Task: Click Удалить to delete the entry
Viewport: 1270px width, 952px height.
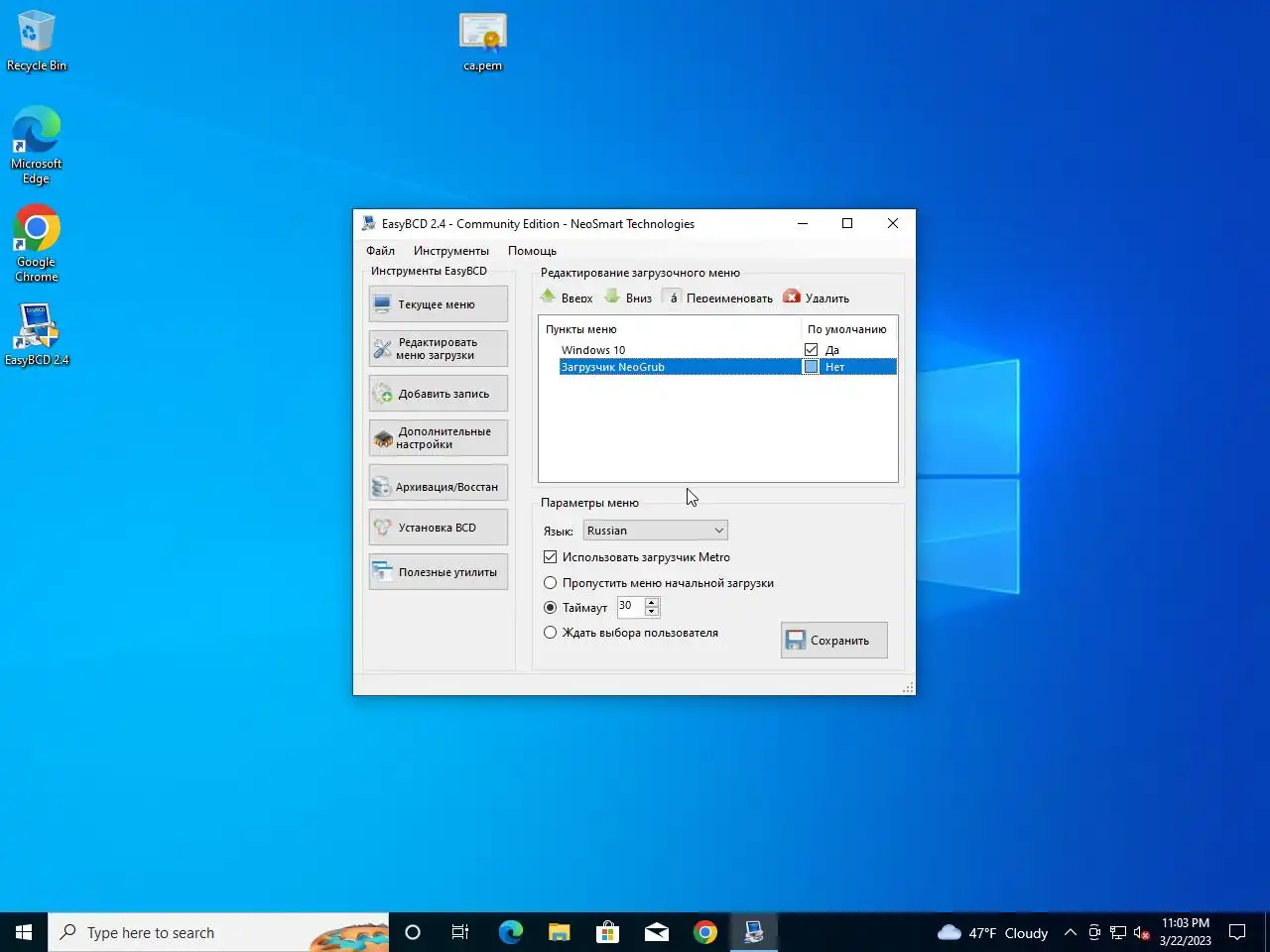Action: click(x=817, y=297)
